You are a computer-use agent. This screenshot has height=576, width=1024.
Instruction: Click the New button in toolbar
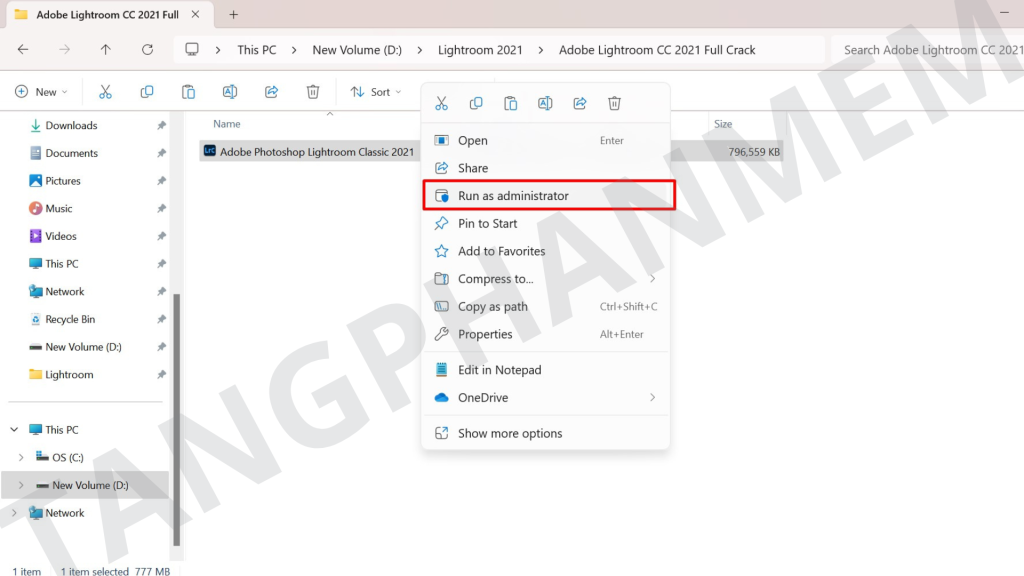coord(42,92)
